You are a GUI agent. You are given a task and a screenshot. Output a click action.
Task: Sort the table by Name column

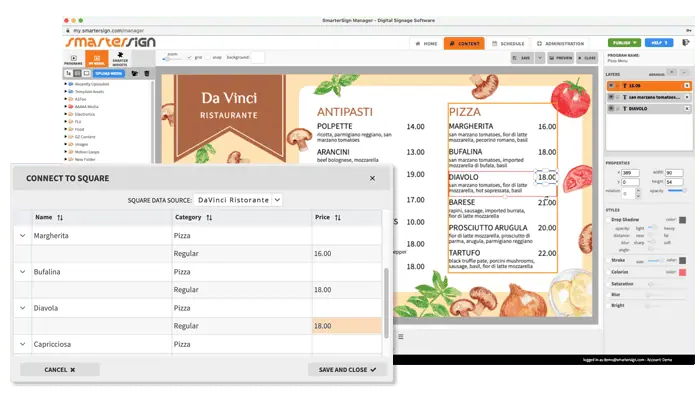coord(60,217)
